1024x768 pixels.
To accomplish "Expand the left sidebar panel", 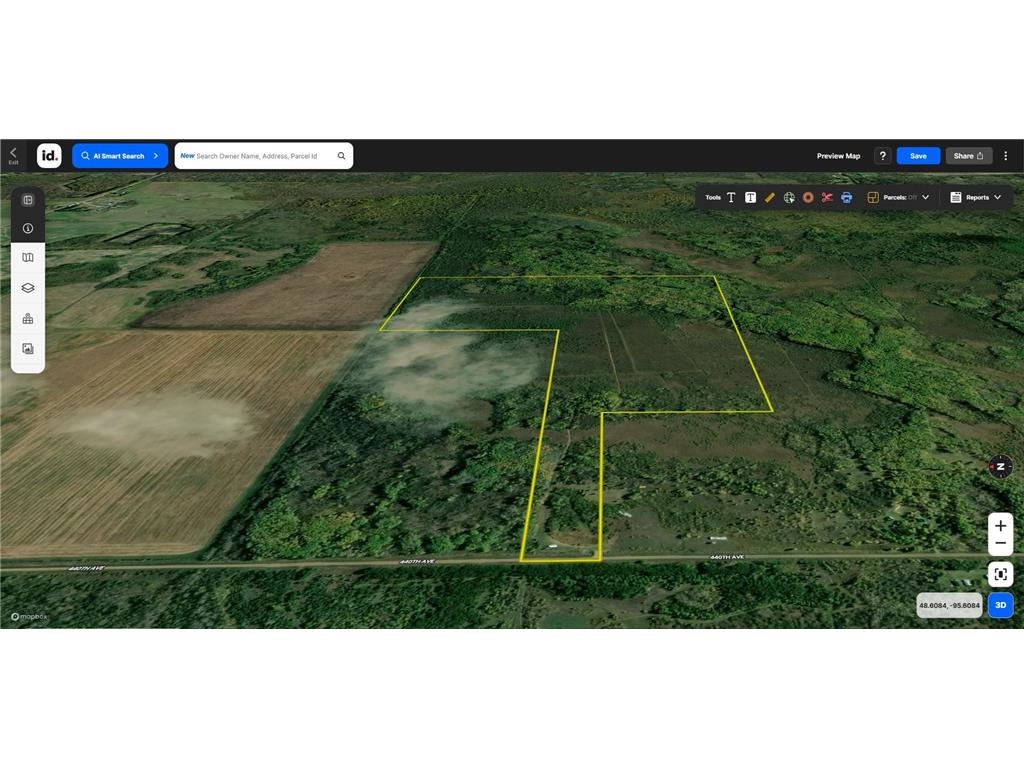I will pos(27,200).
